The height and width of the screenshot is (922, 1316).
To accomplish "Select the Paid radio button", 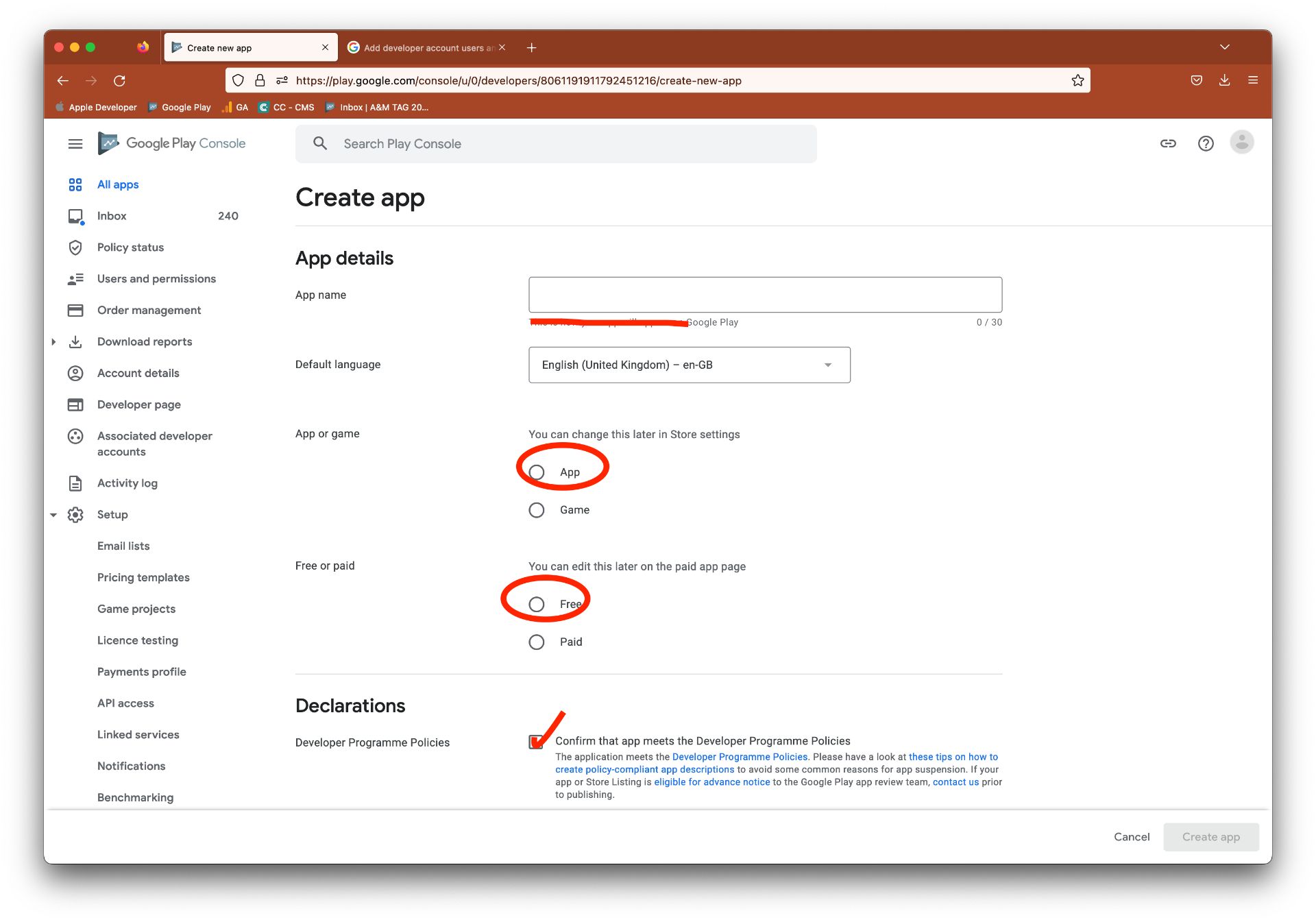I will point(537,642).
